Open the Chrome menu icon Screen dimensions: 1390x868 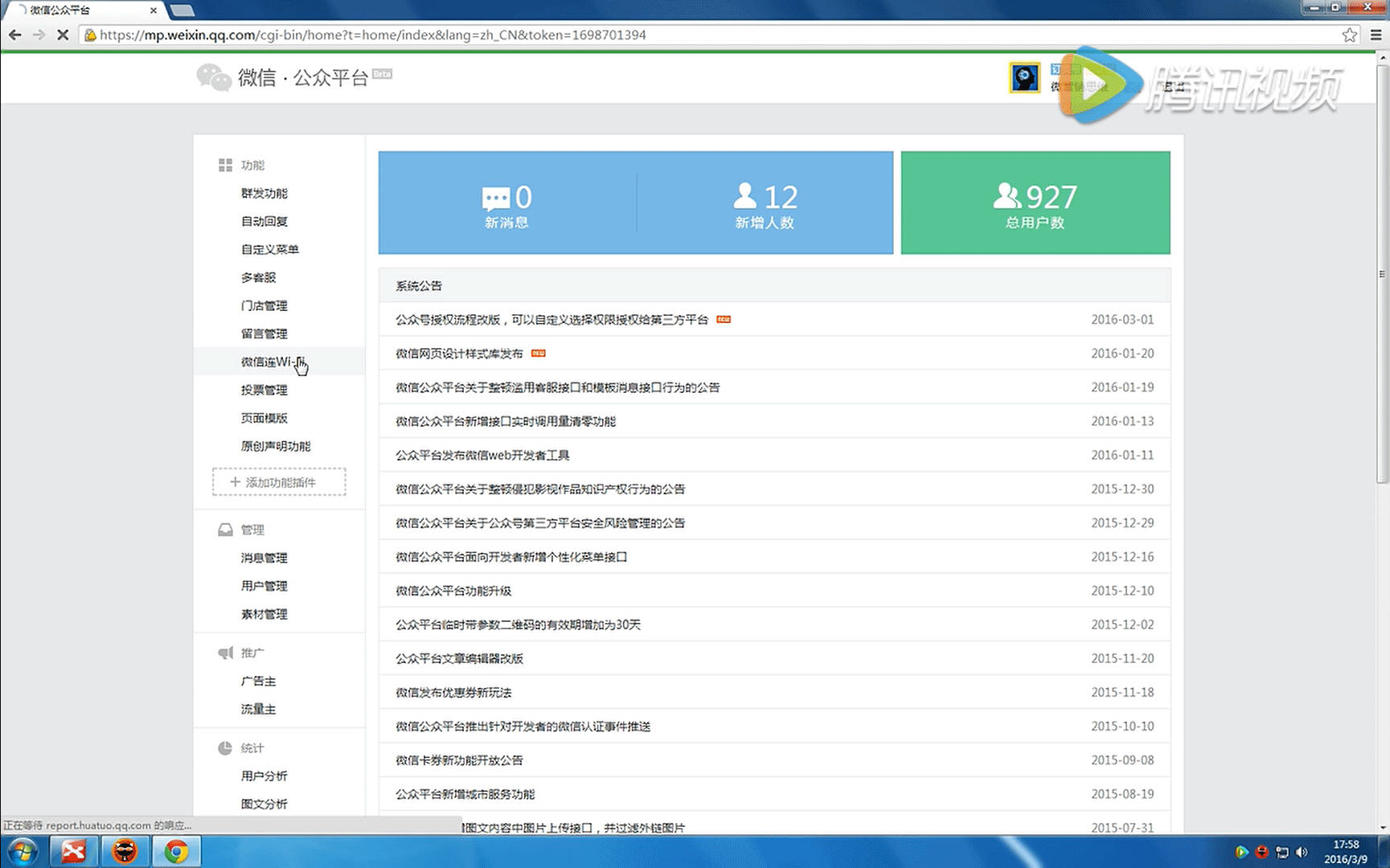(x=1376, y=35)
